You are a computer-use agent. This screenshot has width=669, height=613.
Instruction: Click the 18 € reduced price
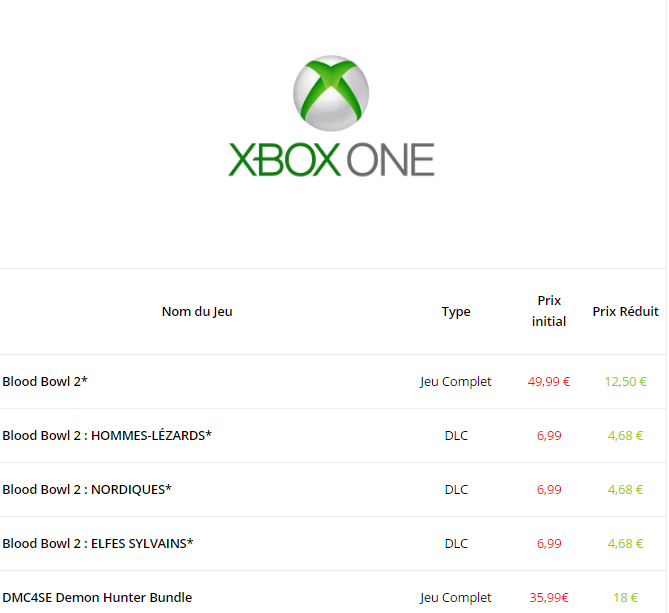(625, 598)
